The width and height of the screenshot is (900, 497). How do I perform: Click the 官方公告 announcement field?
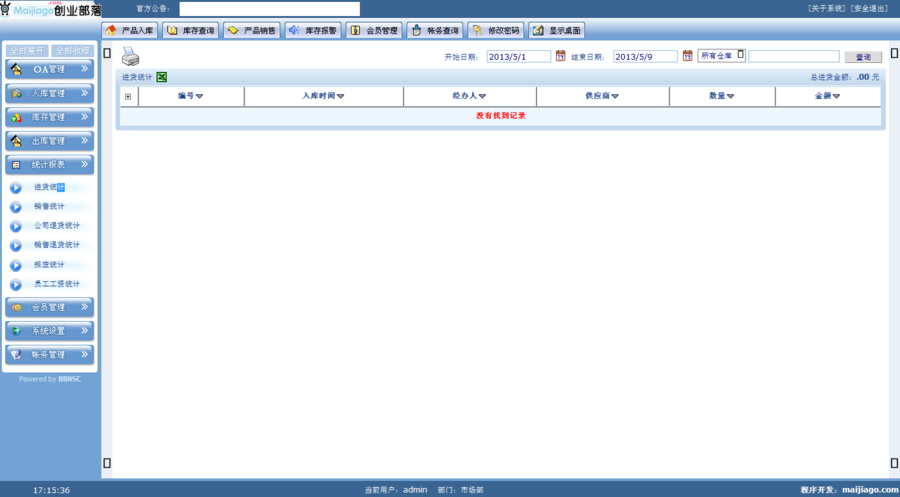coord(270,9)
